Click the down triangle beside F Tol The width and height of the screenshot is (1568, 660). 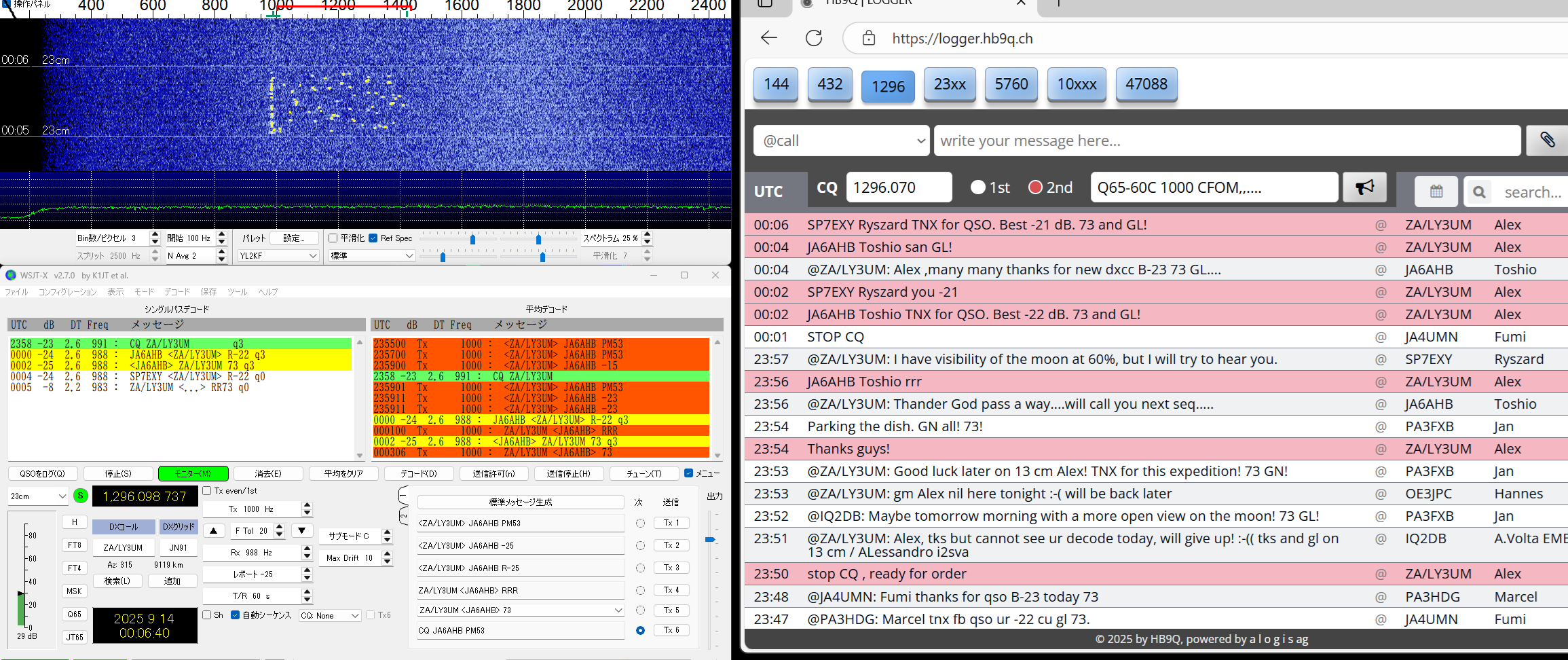coord(301,530)
